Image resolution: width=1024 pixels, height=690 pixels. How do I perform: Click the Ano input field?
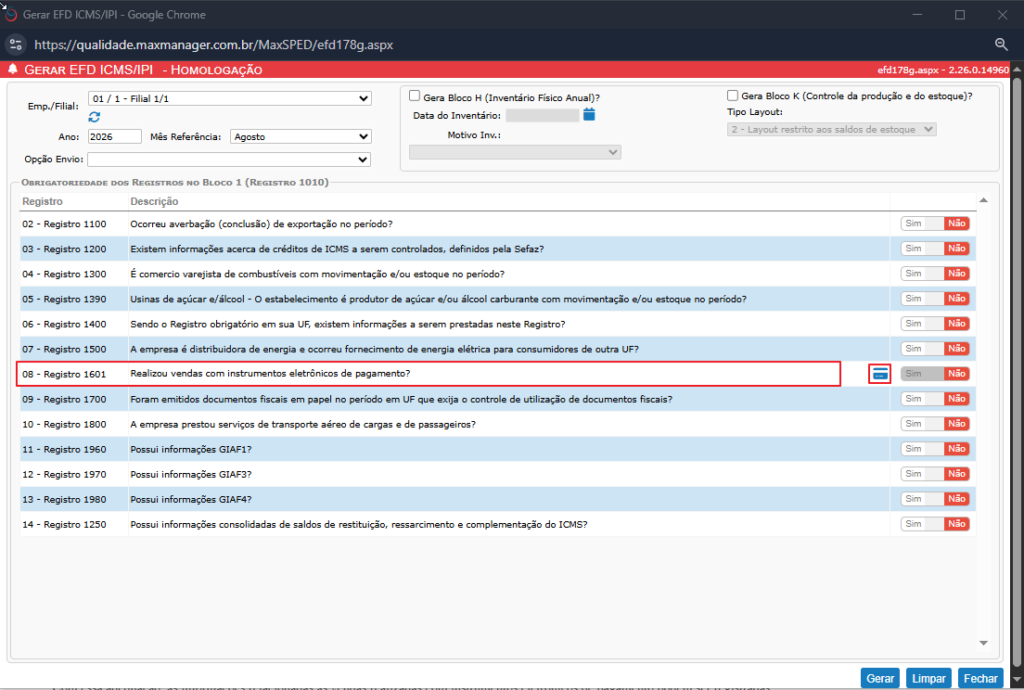pyautogui.click(x=114, y=136)
